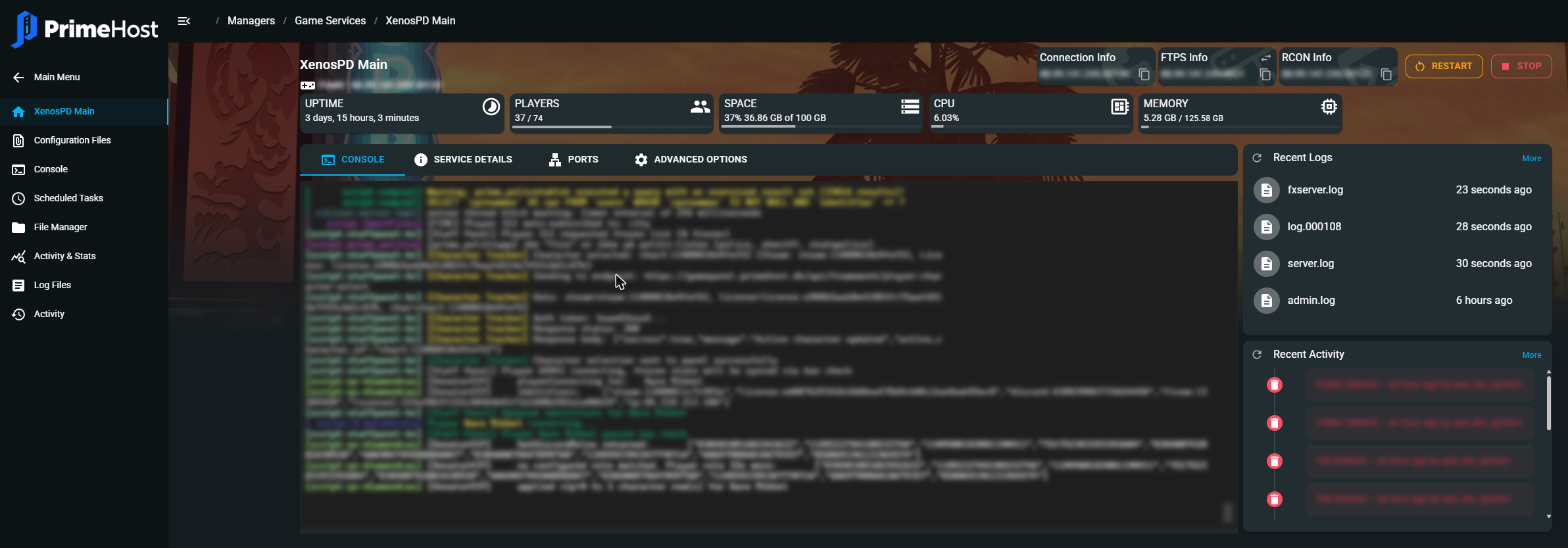Open XenosPD Main home in sidebar
Image resolution: width=1568 pixels, height=548 pixels.
[x=84, y=112]
